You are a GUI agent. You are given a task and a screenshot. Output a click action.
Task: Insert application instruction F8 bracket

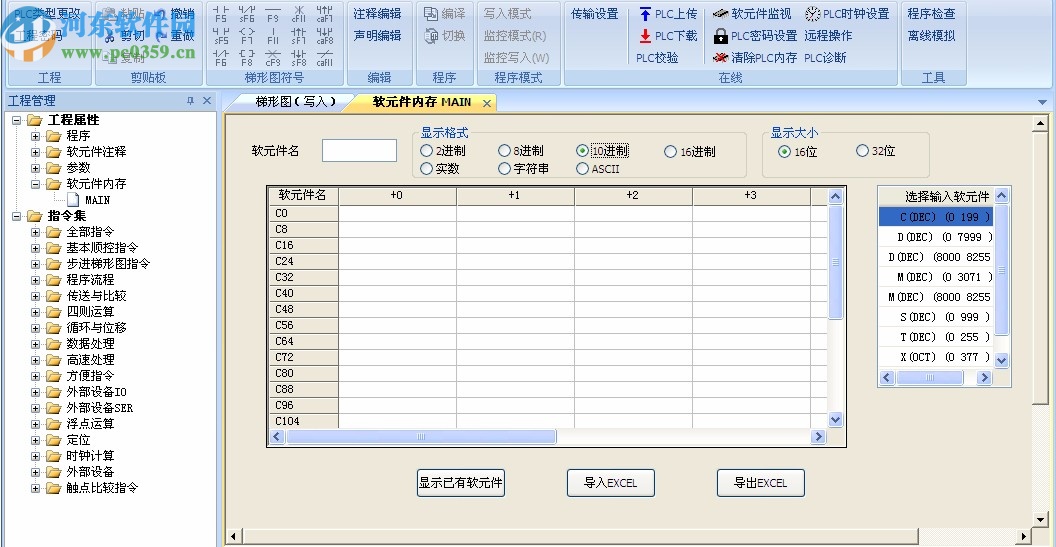(247, 58)
